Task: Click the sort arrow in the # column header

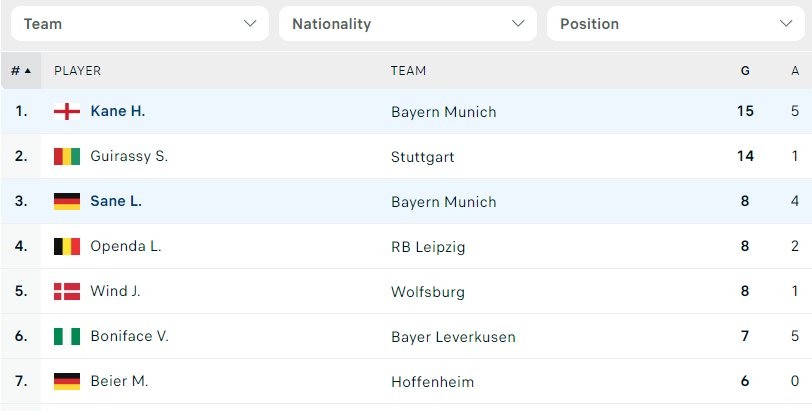Action: [x=27, y=71]
